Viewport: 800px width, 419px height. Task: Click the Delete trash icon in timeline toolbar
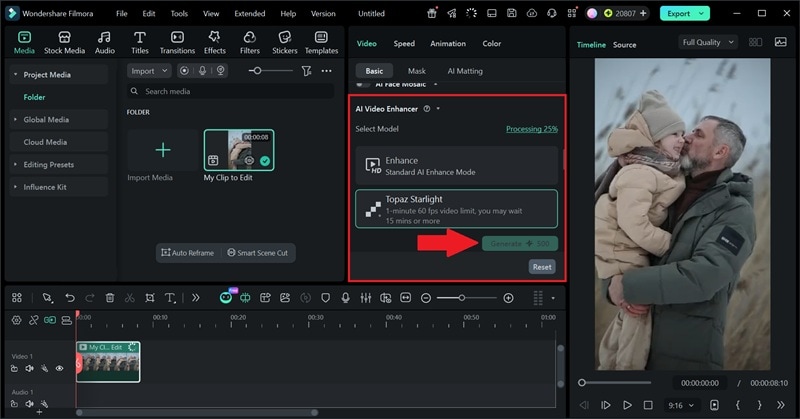coord(110,298)
